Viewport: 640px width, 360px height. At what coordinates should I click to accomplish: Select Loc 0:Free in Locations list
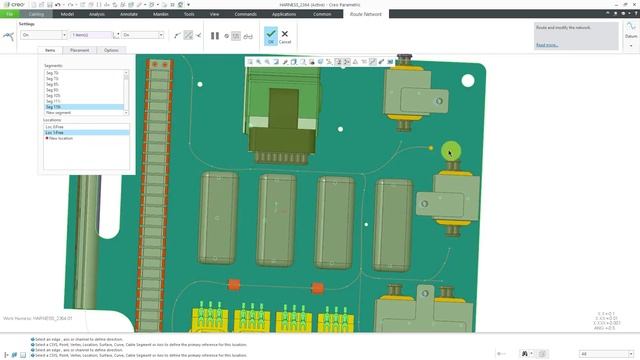(87, 127)
